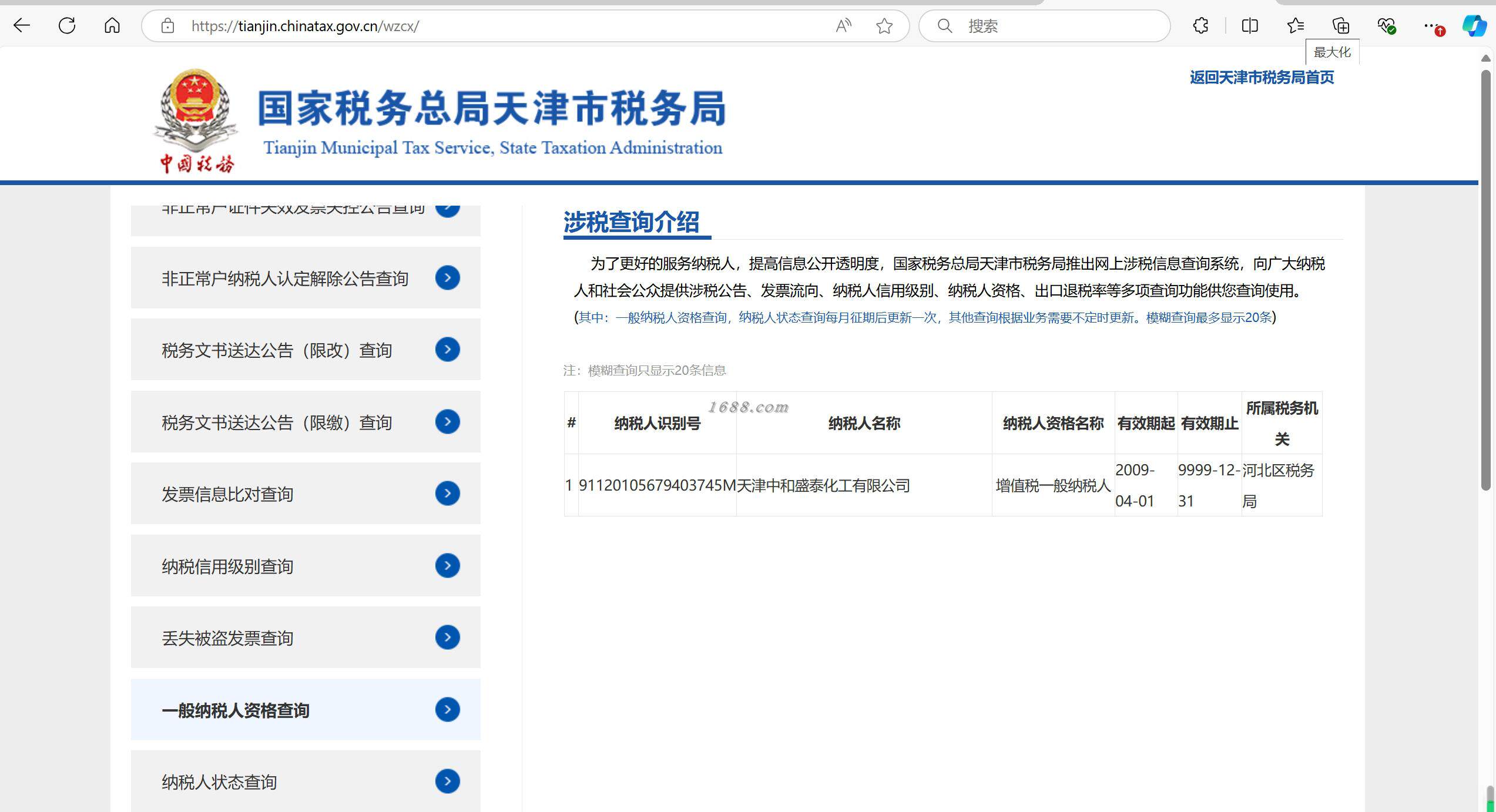Go to browser home page
This screenshot has width=1496, height=812.
coord(112,25)
